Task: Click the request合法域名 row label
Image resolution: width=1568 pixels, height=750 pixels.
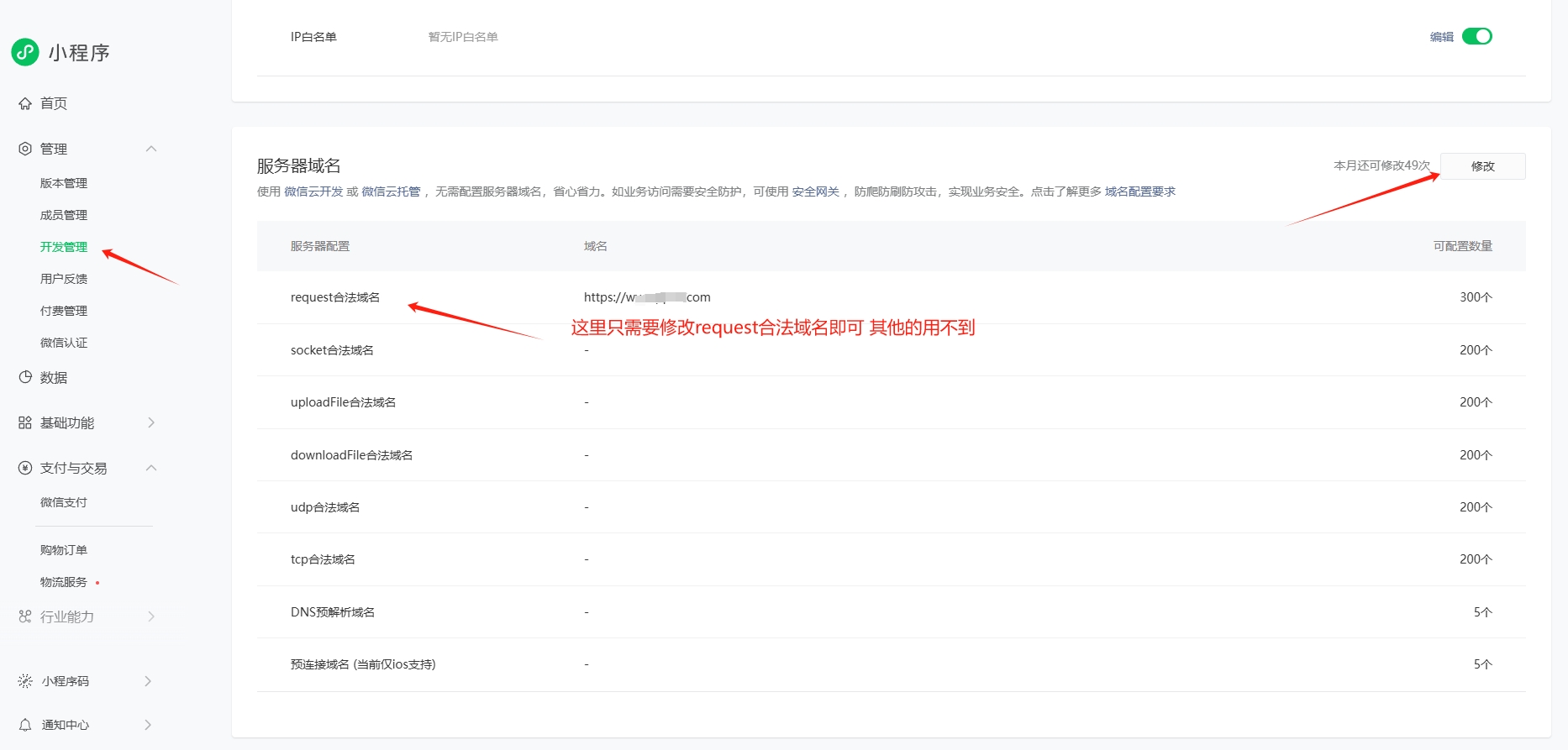Action: [335, 297]
